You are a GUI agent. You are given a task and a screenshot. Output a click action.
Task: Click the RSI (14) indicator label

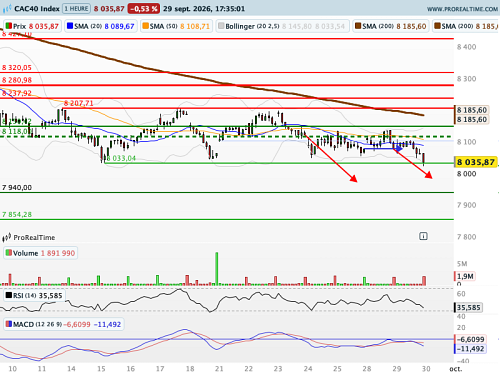click(35, 295)
